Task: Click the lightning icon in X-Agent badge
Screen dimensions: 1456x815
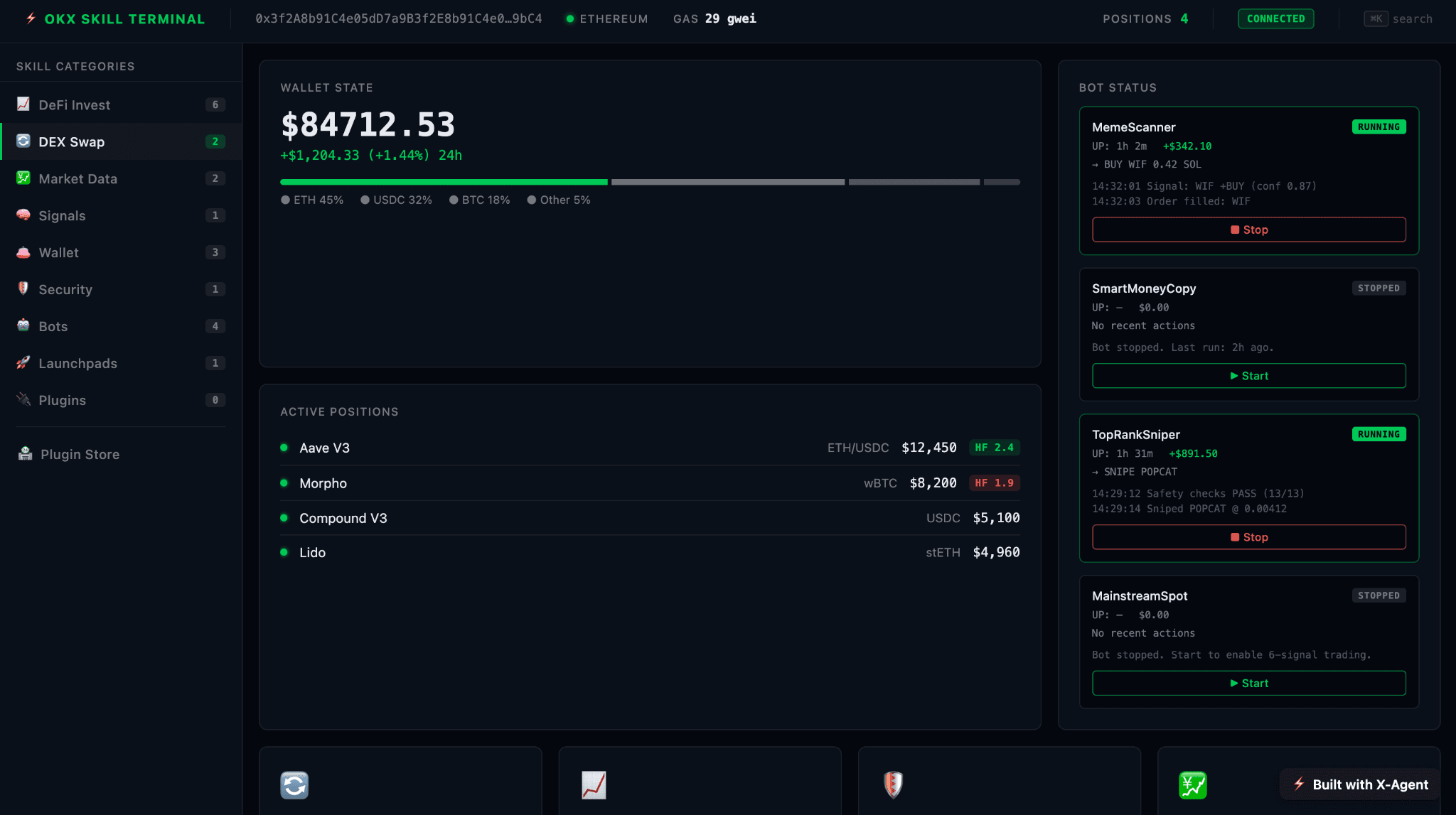Action: point(1299,784)
